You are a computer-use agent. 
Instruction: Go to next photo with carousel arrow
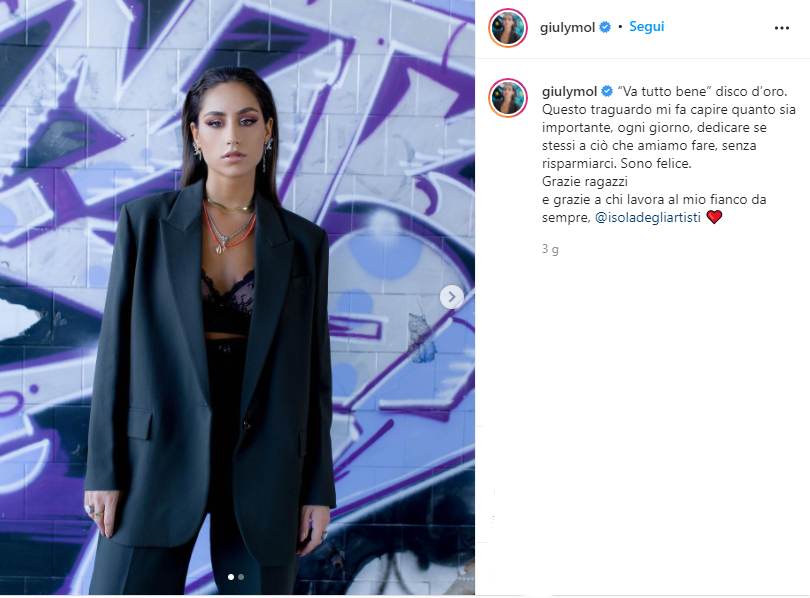tap(451, 297)
